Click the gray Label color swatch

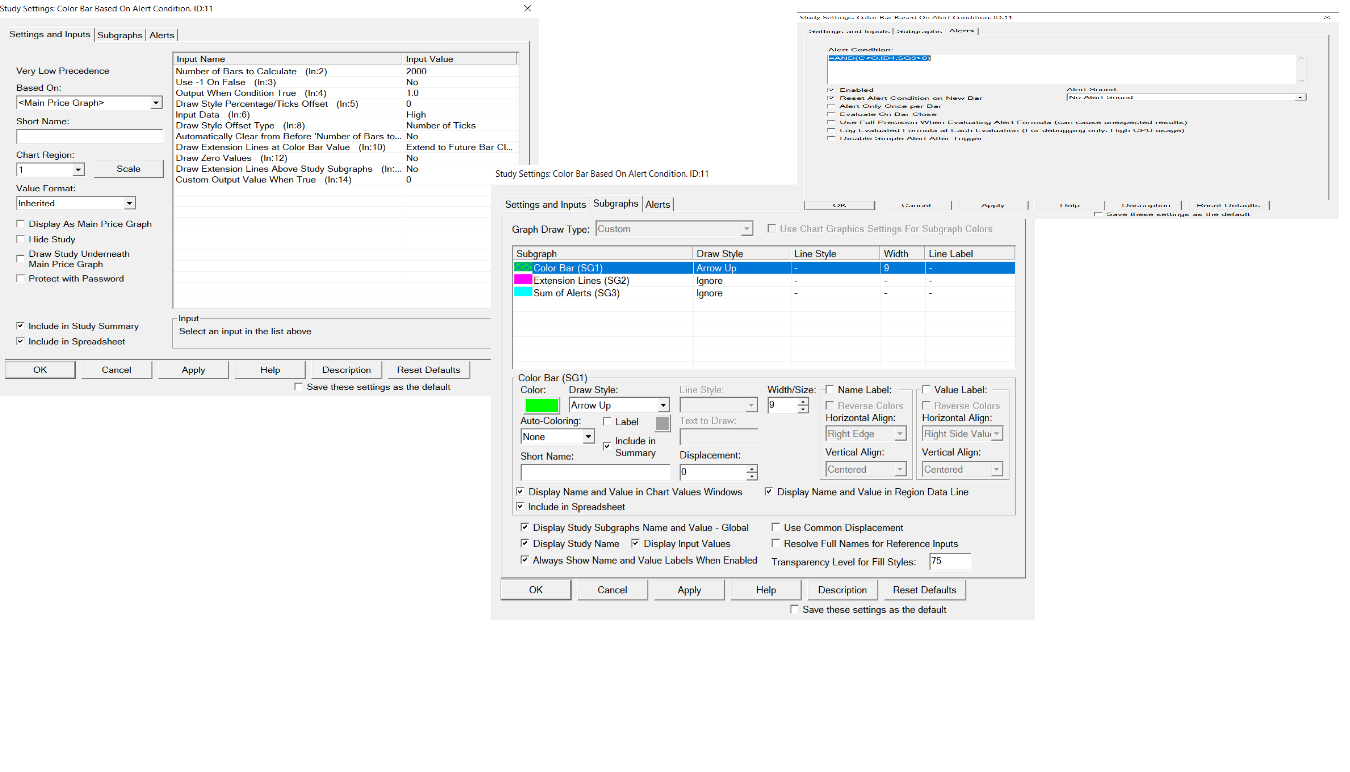tap(662, 423)
